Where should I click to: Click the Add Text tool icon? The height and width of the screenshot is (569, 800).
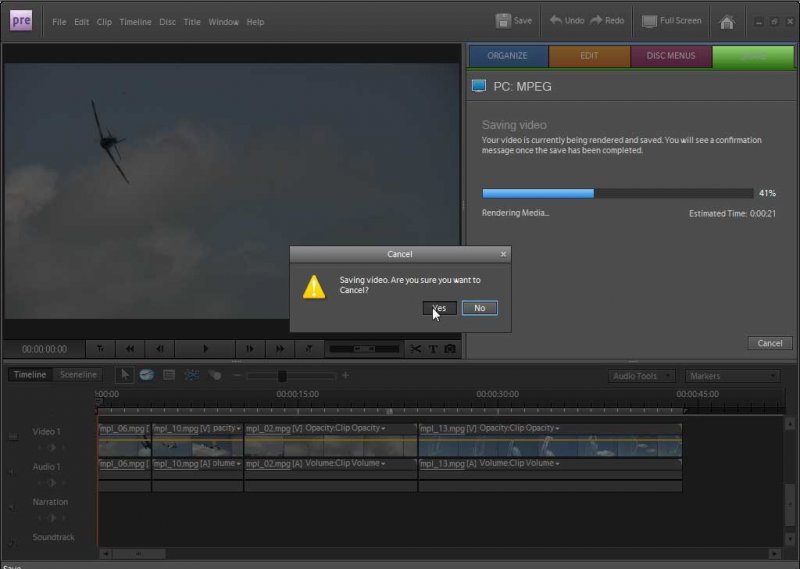433,349
